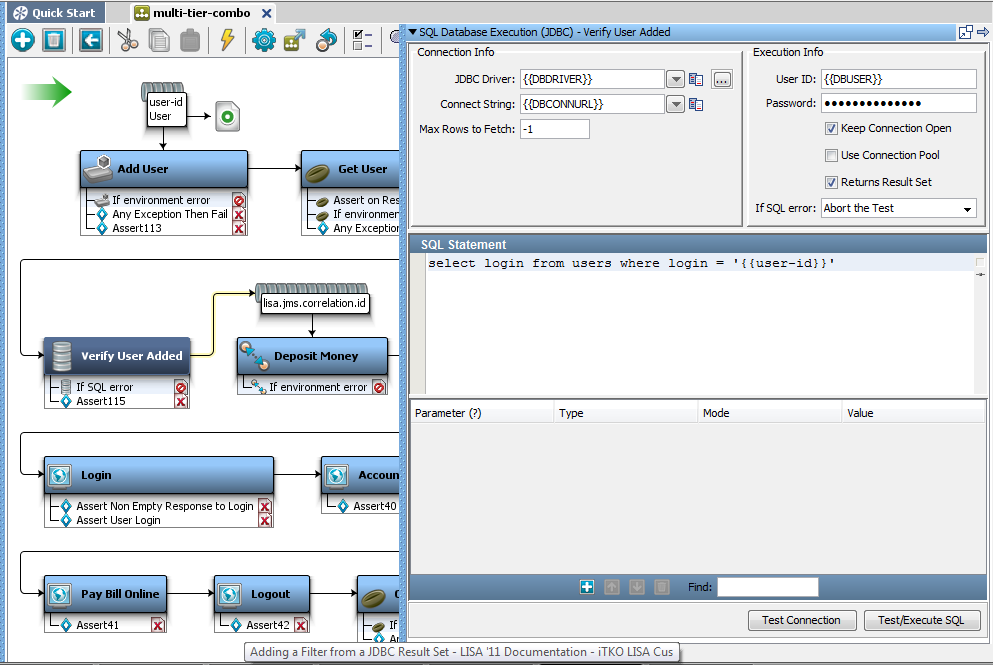The image size is (993, 665).
Task: Click the Find input field
Action: pyautogui.click(x=767, y=587)
